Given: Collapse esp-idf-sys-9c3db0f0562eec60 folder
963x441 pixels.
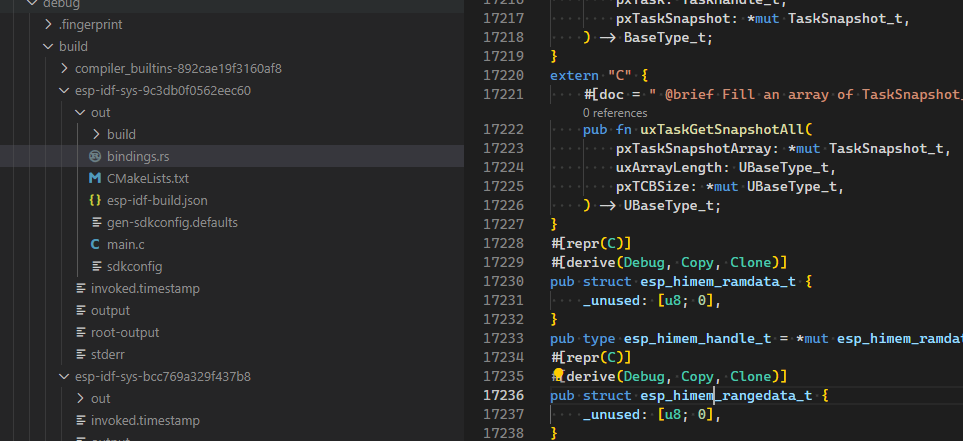Looking at the screenshot, I should click(64, 91).
